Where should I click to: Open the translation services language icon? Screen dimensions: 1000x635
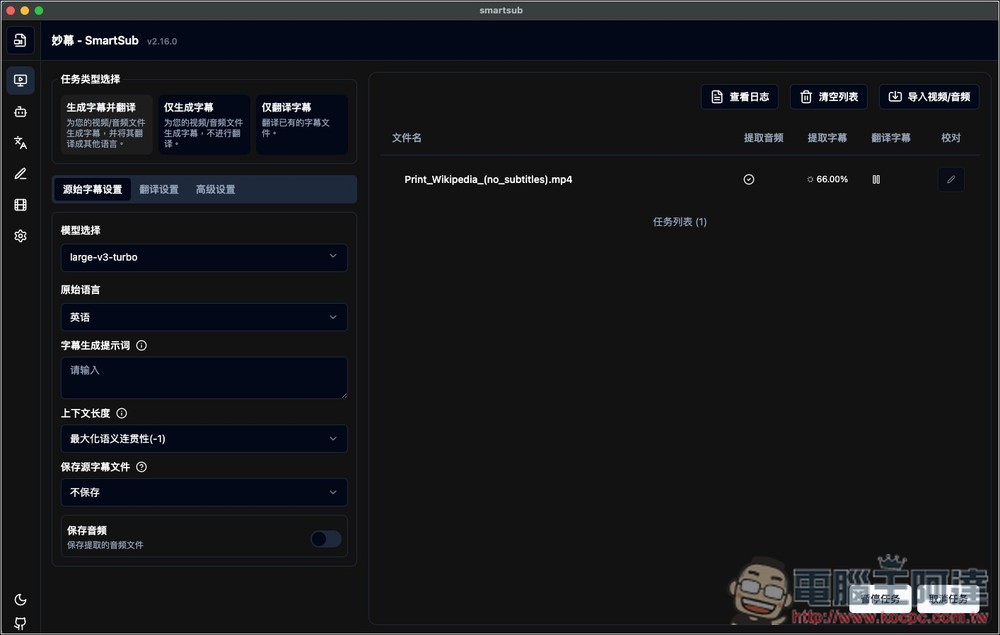20,142
